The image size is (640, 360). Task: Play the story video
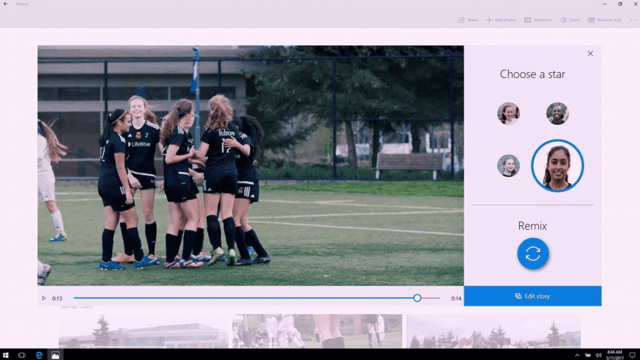(44, 298)
